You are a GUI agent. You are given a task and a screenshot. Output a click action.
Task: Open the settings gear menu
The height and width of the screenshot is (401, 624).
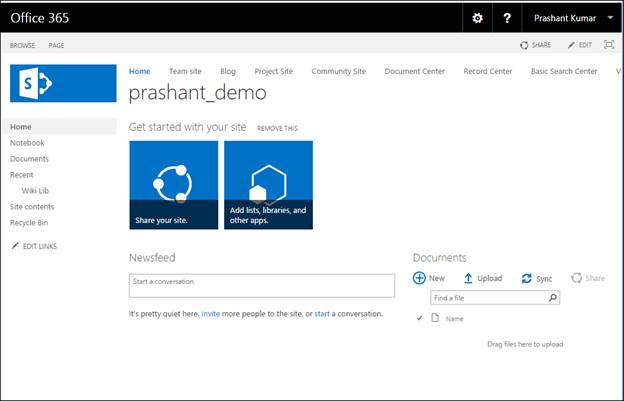coord(477,18)
